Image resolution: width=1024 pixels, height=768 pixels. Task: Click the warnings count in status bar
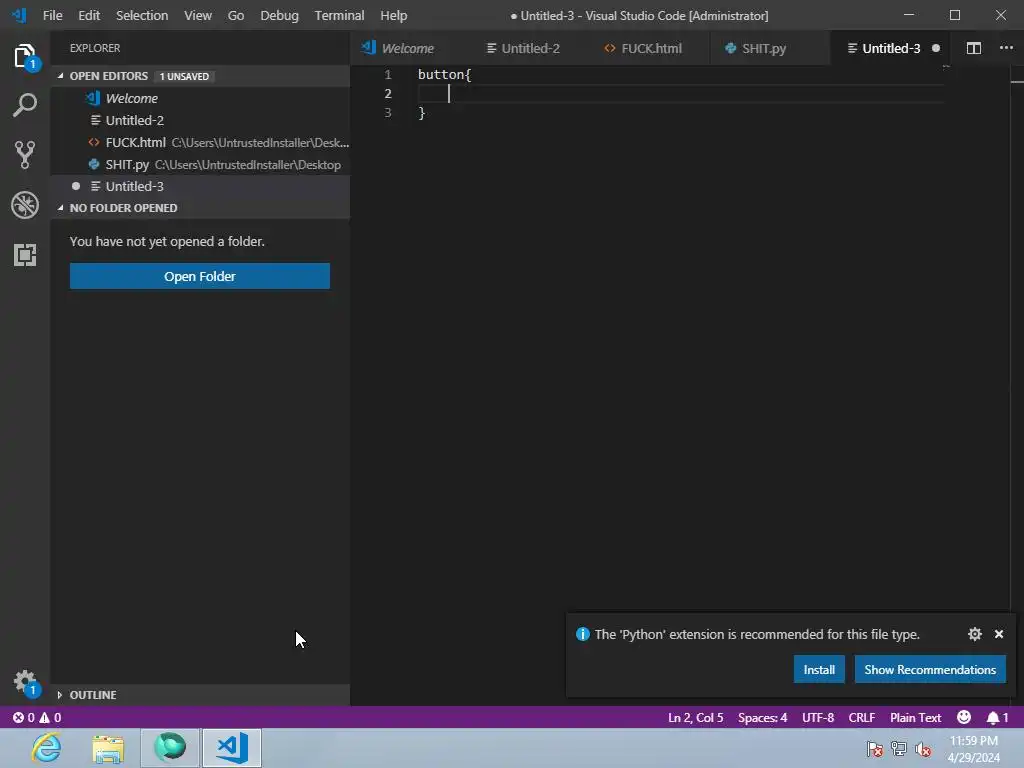pyautogui.click(x=50, y=718)
